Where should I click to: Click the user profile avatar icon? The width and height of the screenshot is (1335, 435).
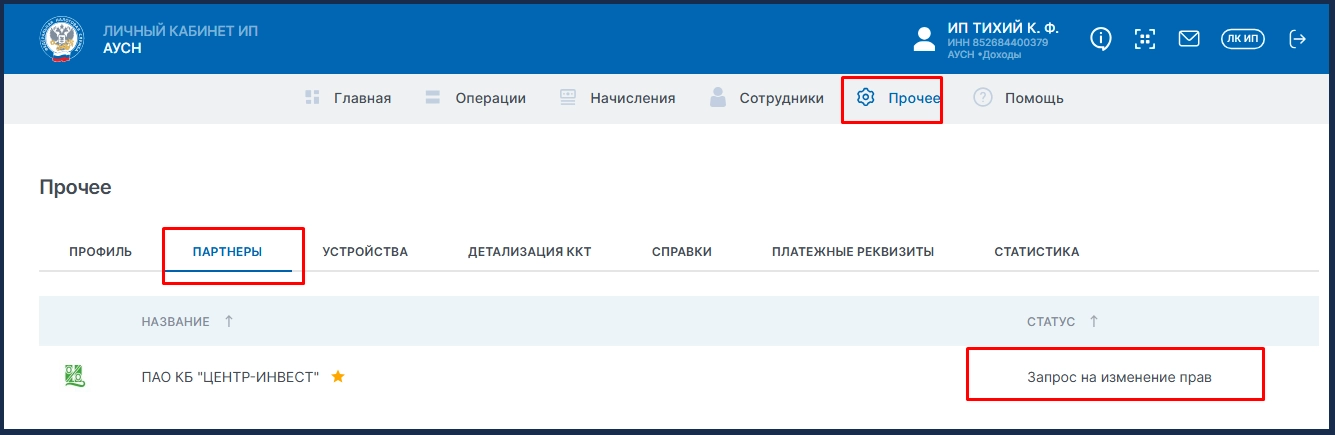[924, 39]
